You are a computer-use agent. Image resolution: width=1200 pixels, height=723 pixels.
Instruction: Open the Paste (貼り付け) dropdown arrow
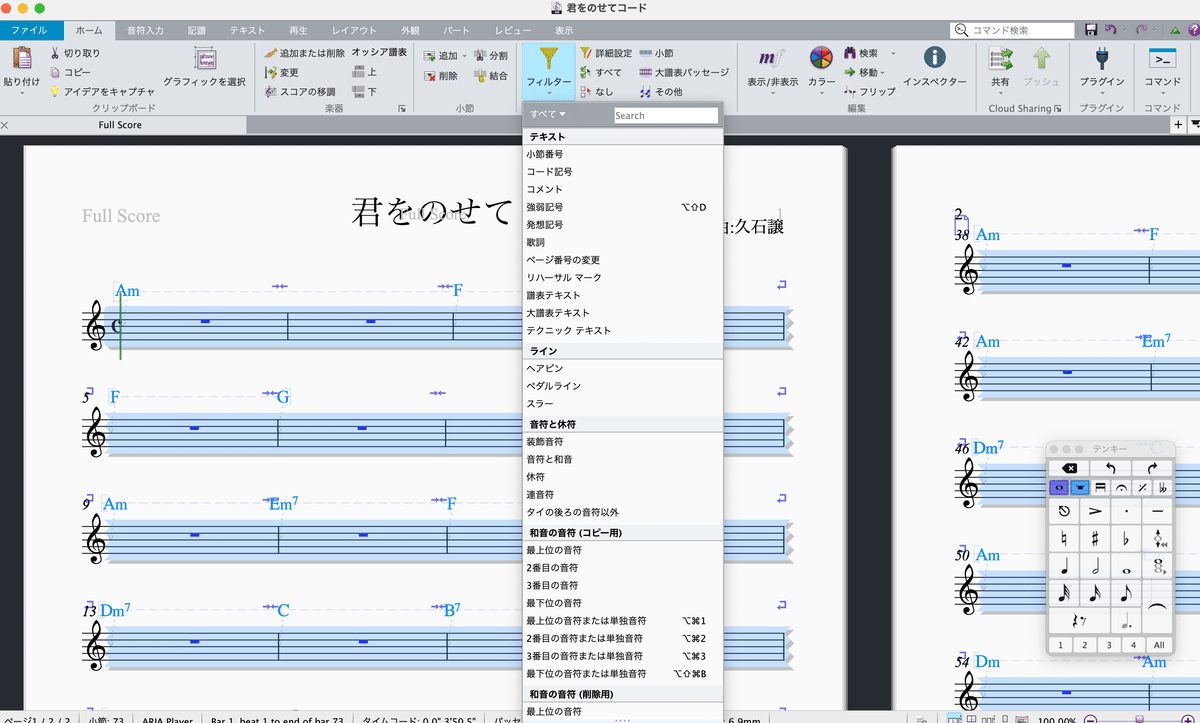point(21,93)
